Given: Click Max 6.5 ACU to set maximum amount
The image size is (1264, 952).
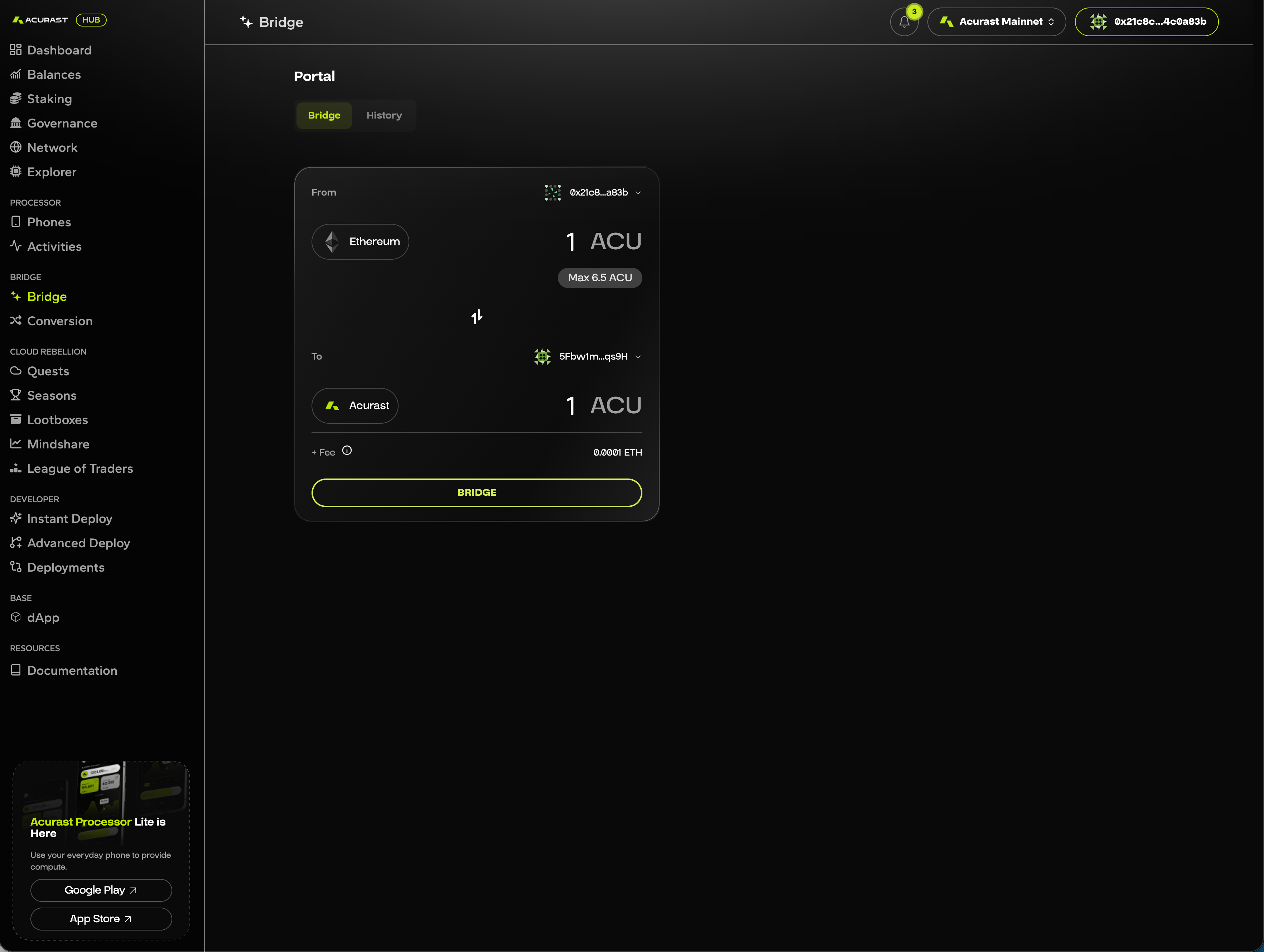Looking at the screenshot, I should pyautogui.click(x=599, y=277).
